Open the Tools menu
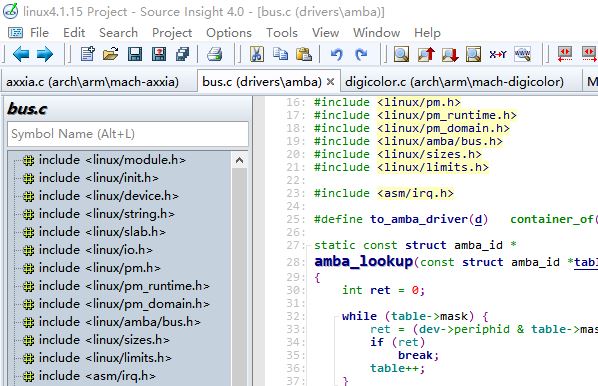The height and width of the screenshot is (386, 598). click(282, 33)
